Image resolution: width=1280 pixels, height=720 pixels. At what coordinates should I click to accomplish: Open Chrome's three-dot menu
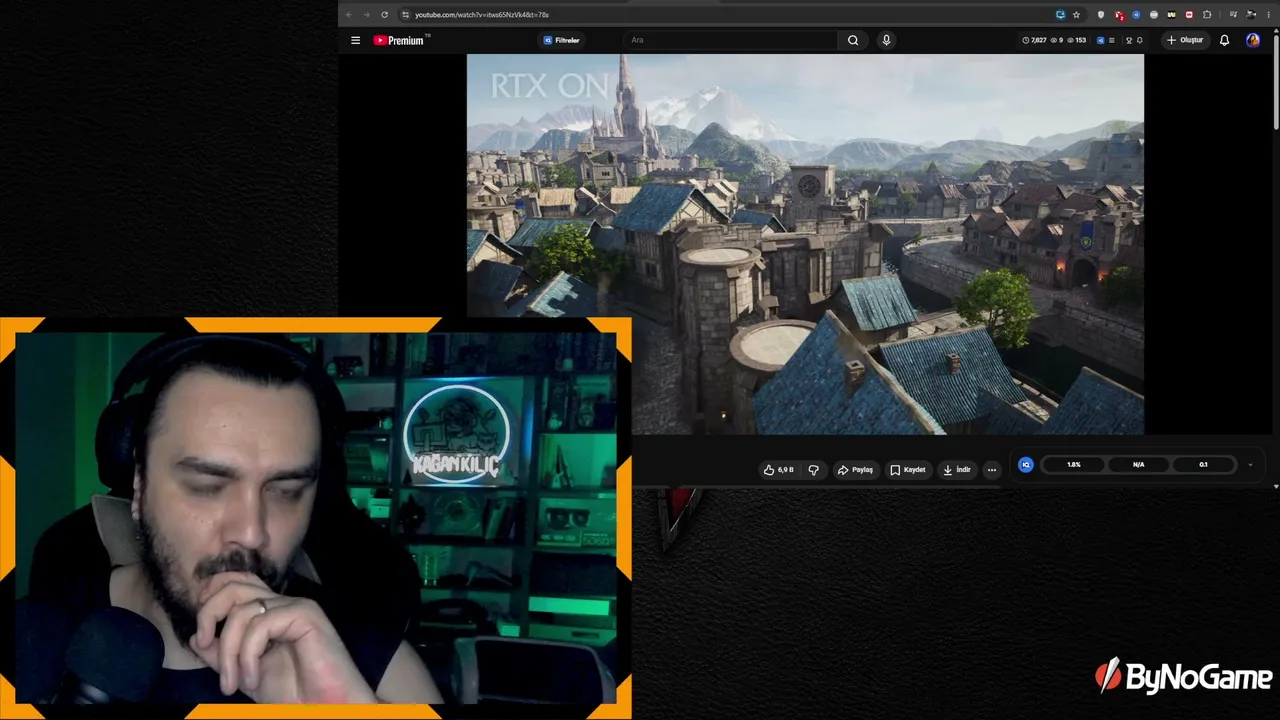coord(1269,15)
